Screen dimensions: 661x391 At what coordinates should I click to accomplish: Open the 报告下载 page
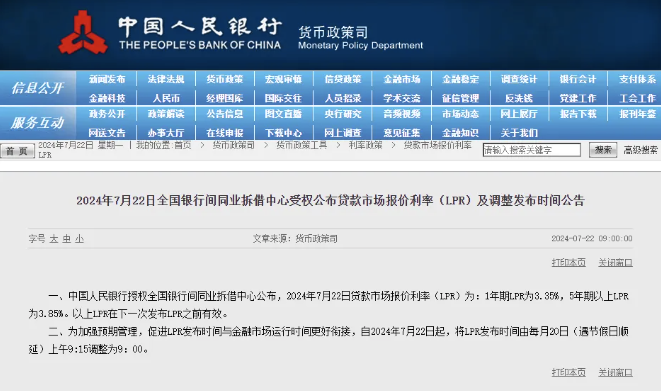coord(578,114)
